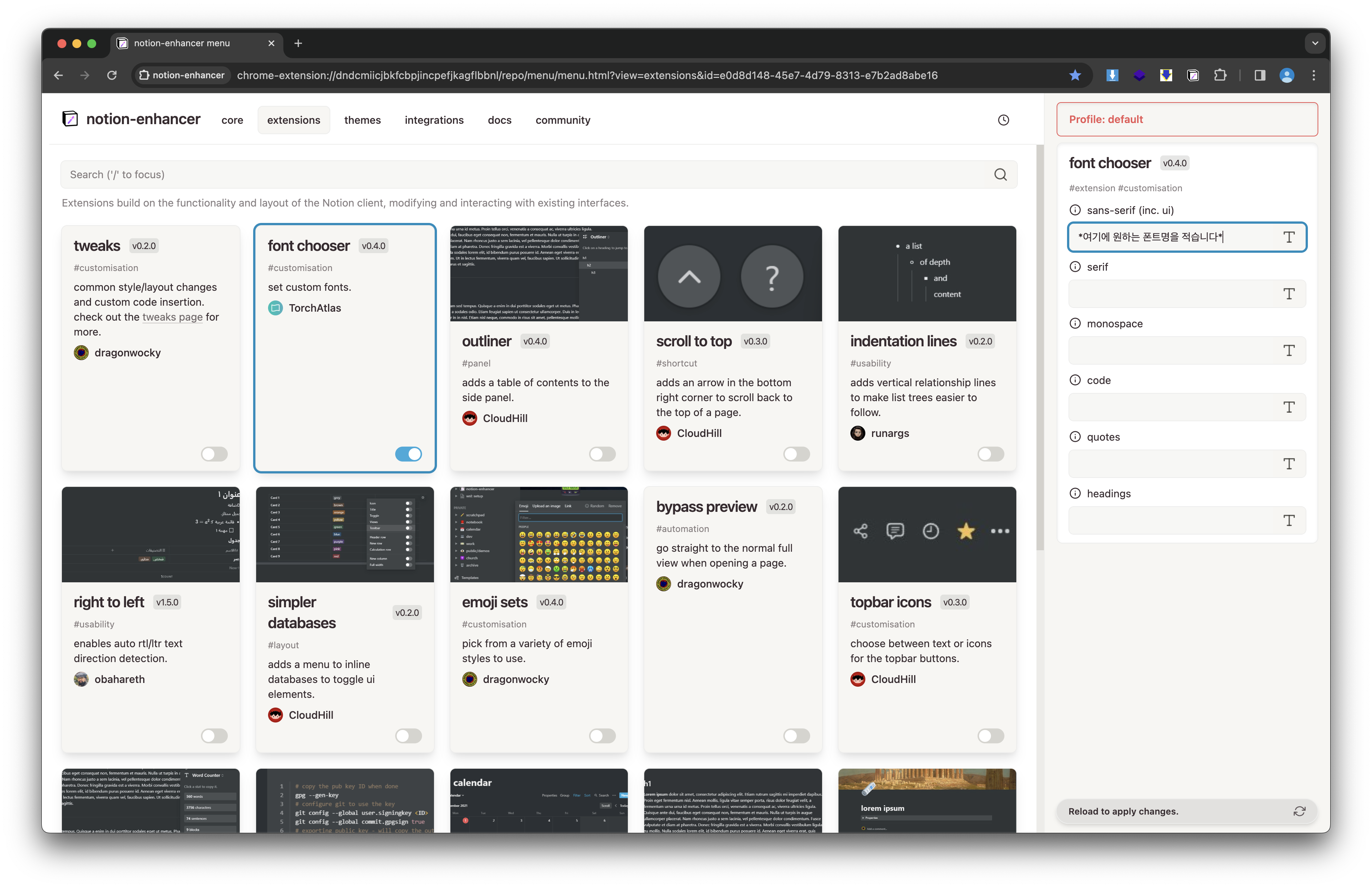Click the clock icon in header
This screenshot has width=1372, height=888.
[1003, 120]
